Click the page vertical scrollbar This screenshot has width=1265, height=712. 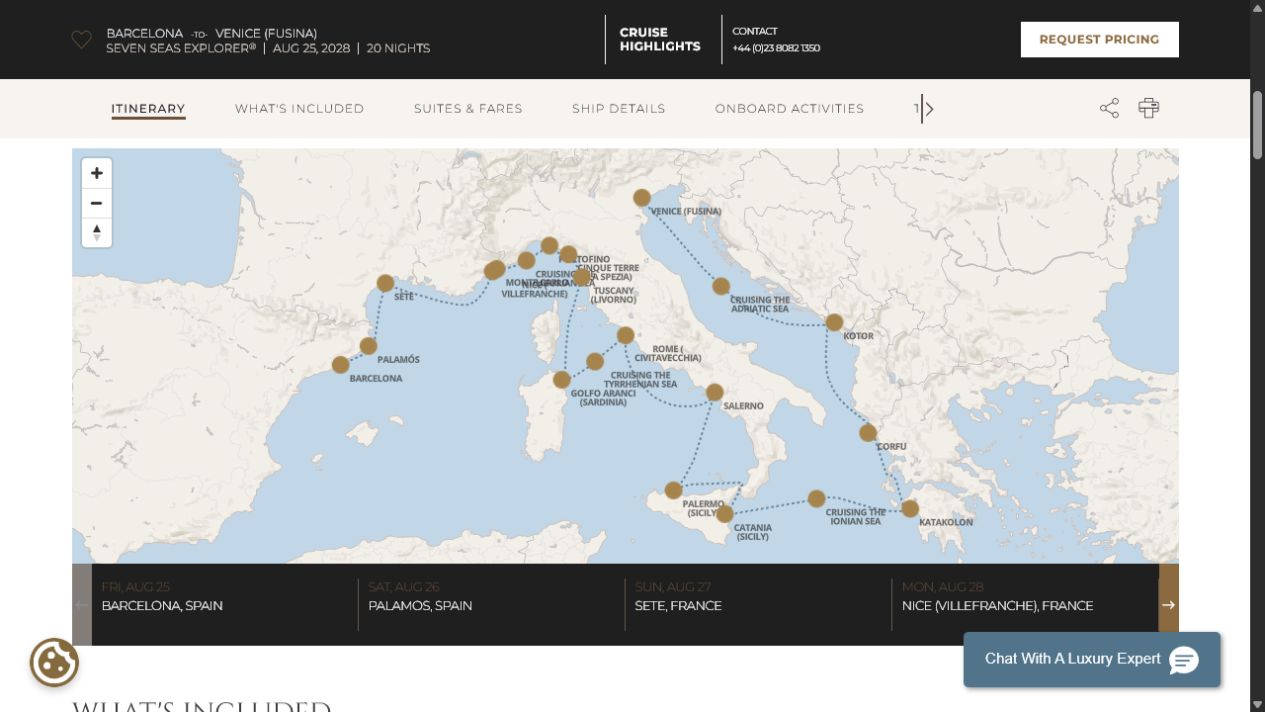pos(1257,125)
